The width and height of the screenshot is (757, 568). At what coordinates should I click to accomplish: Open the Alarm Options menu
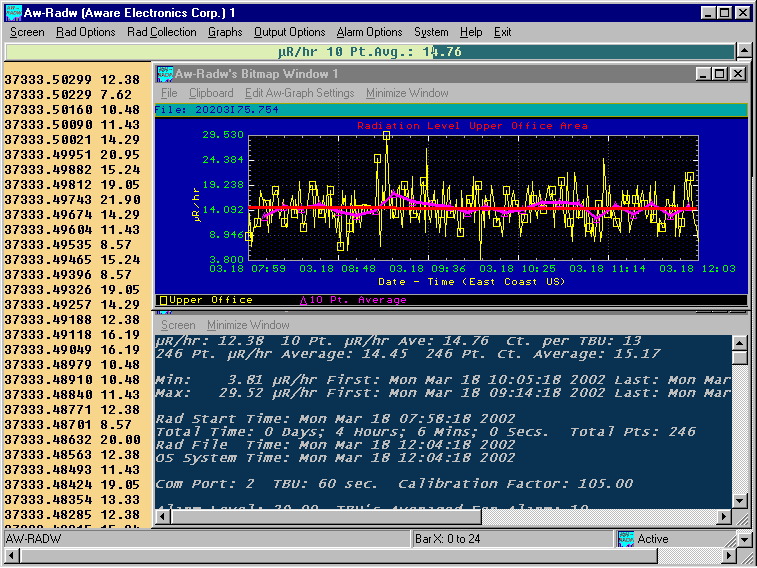click(369, 32)
